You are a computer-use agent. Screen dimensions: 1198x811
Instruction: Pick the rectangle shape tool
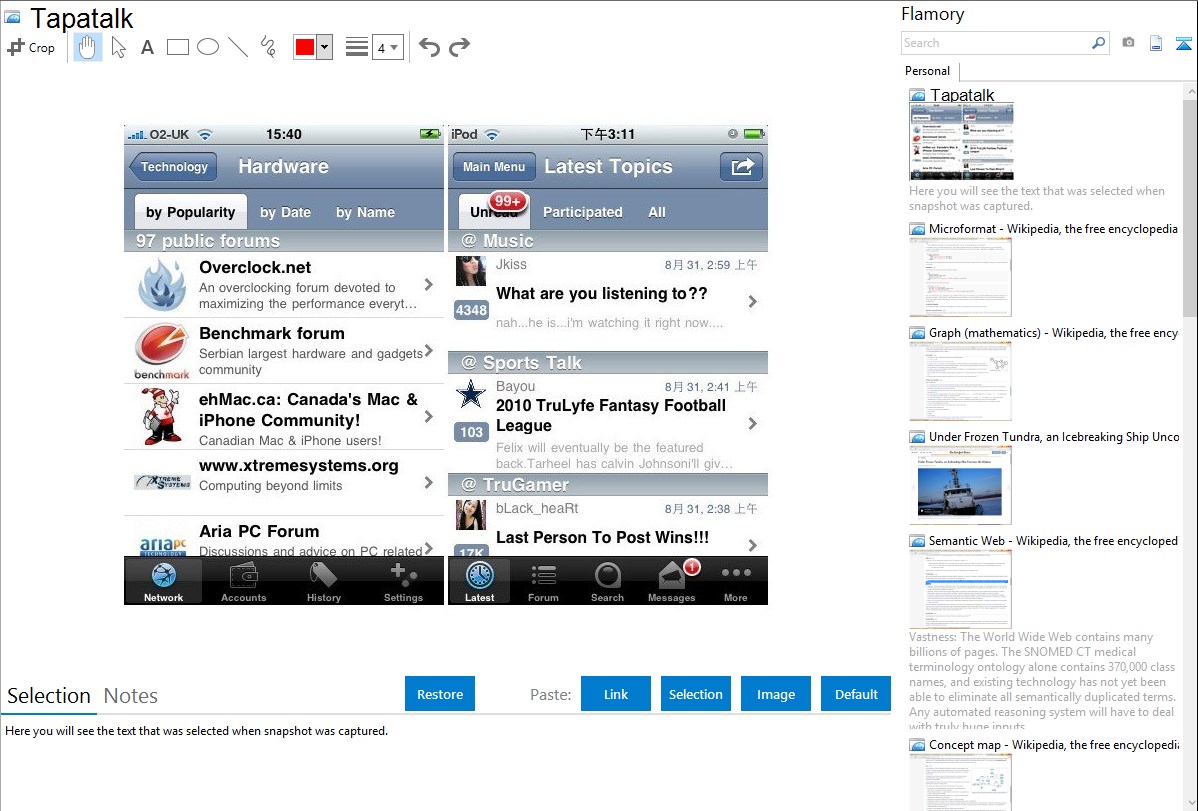pyautogui.click(x=177, y=47)
